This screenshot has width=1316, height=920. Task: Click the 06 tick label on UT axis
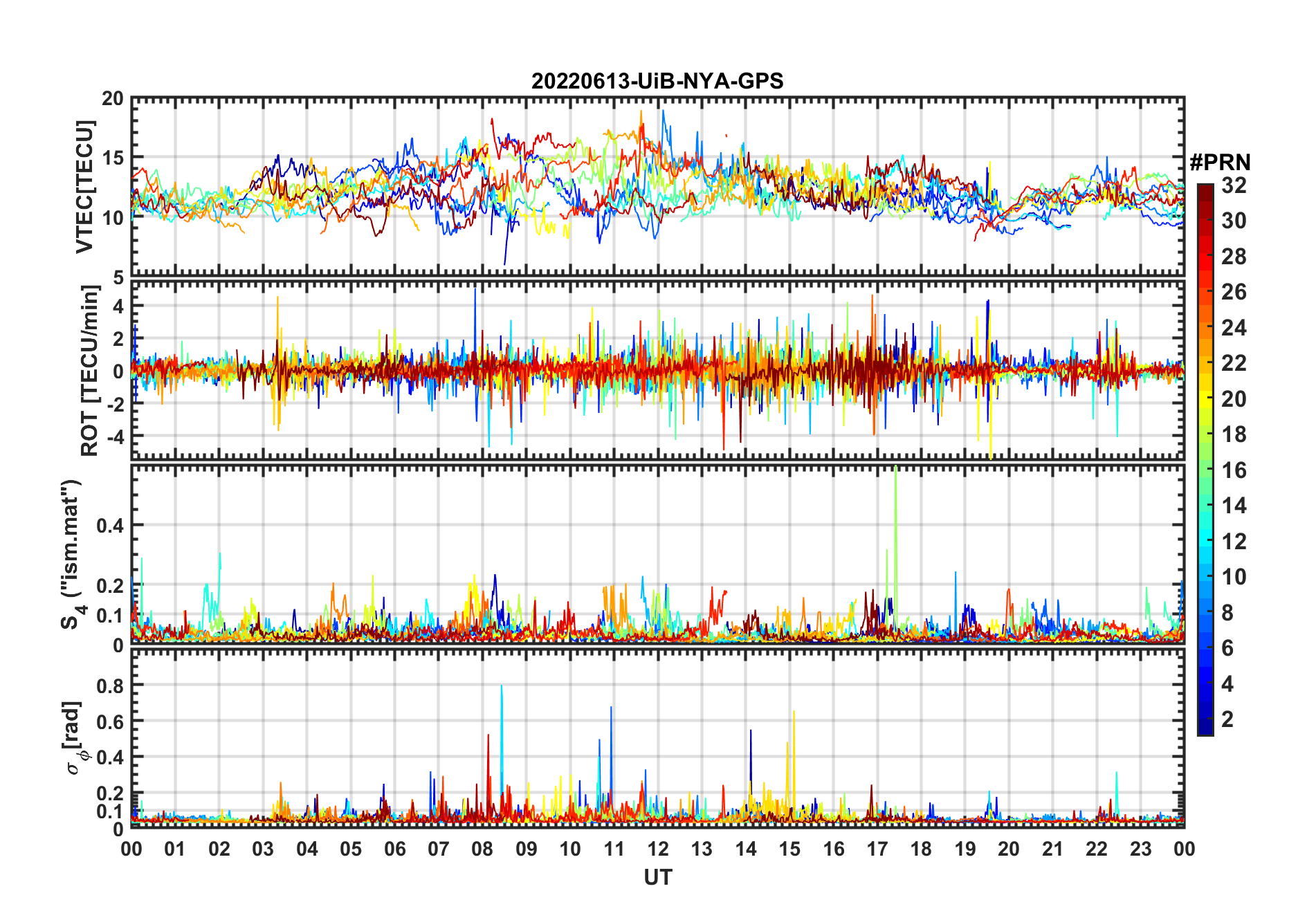tap(395, 849)
